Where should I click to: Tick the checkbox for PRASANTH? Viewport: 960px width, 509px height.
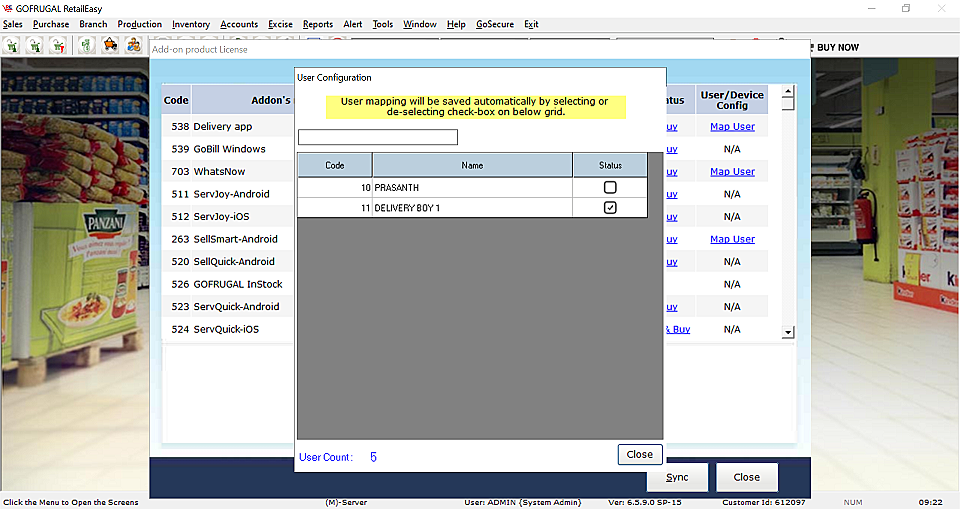tap(610, 187)
